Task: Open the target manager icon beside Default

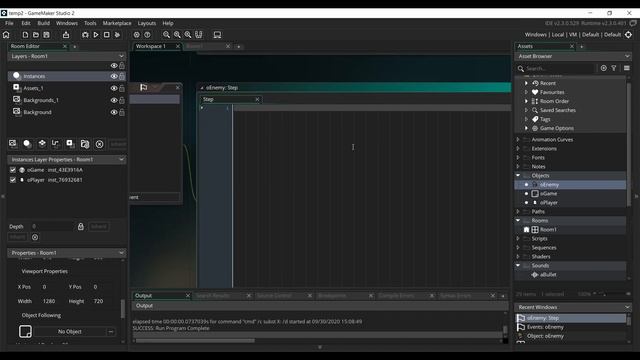Action: point(629,35)
